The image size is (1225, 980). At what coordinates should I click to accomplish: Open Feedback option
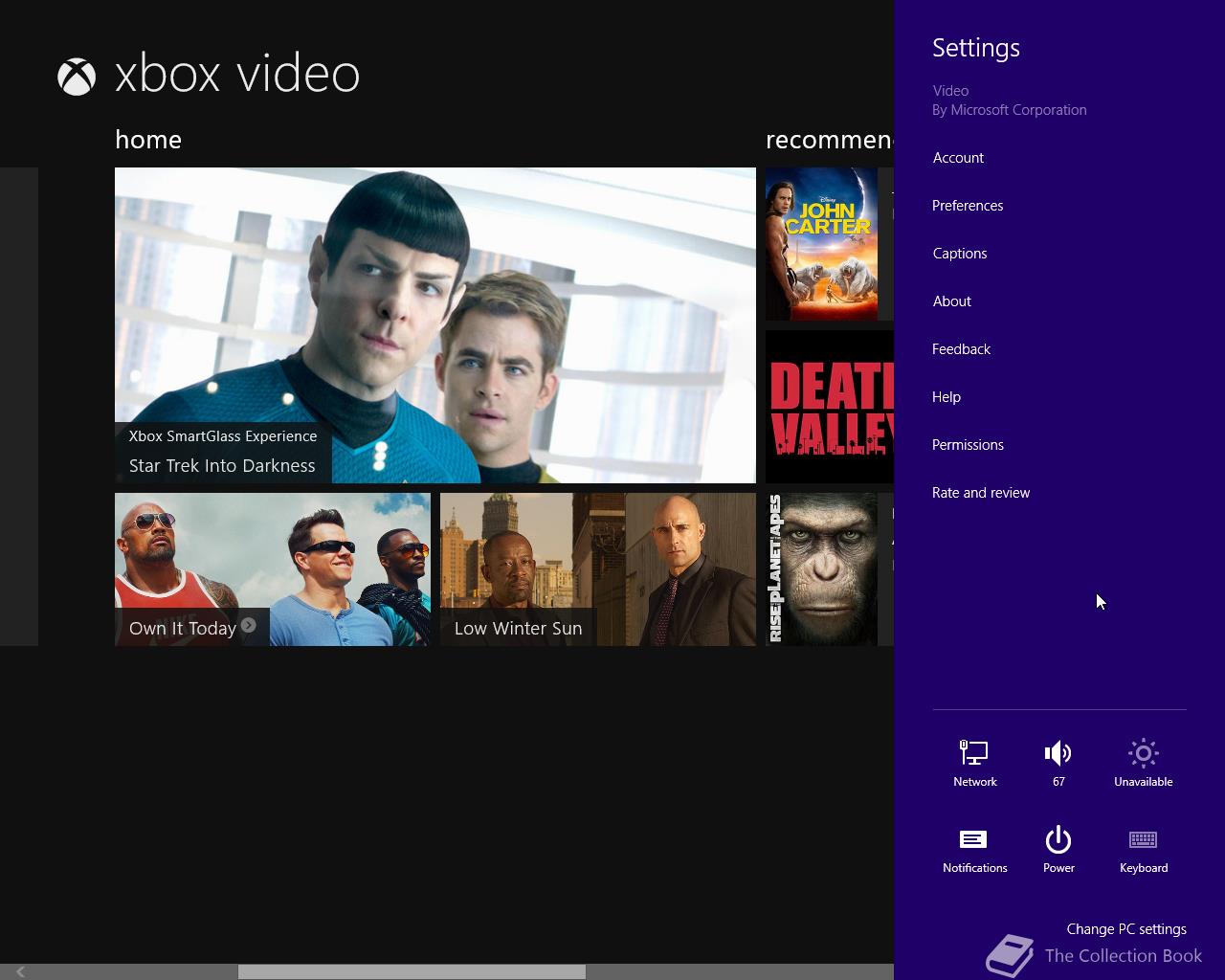click(961, 349)
